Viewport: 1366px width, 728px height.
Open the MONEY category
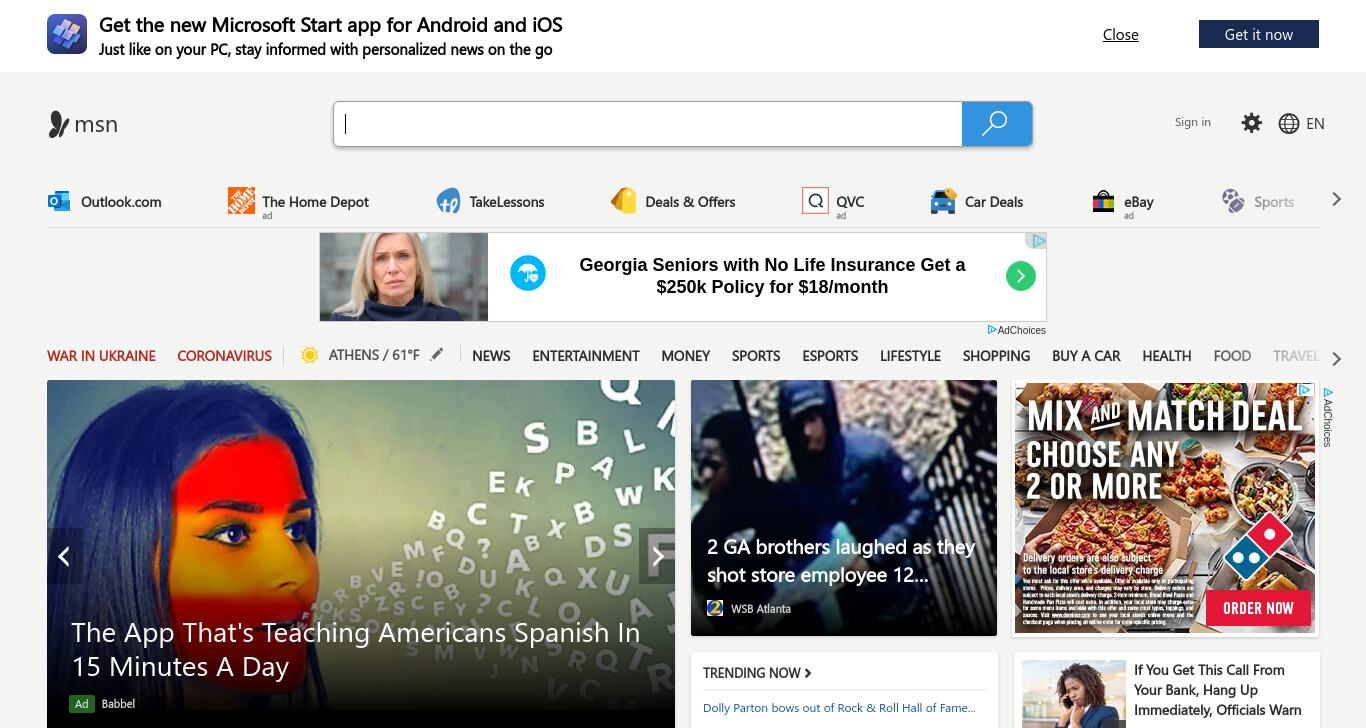[686, 356]
